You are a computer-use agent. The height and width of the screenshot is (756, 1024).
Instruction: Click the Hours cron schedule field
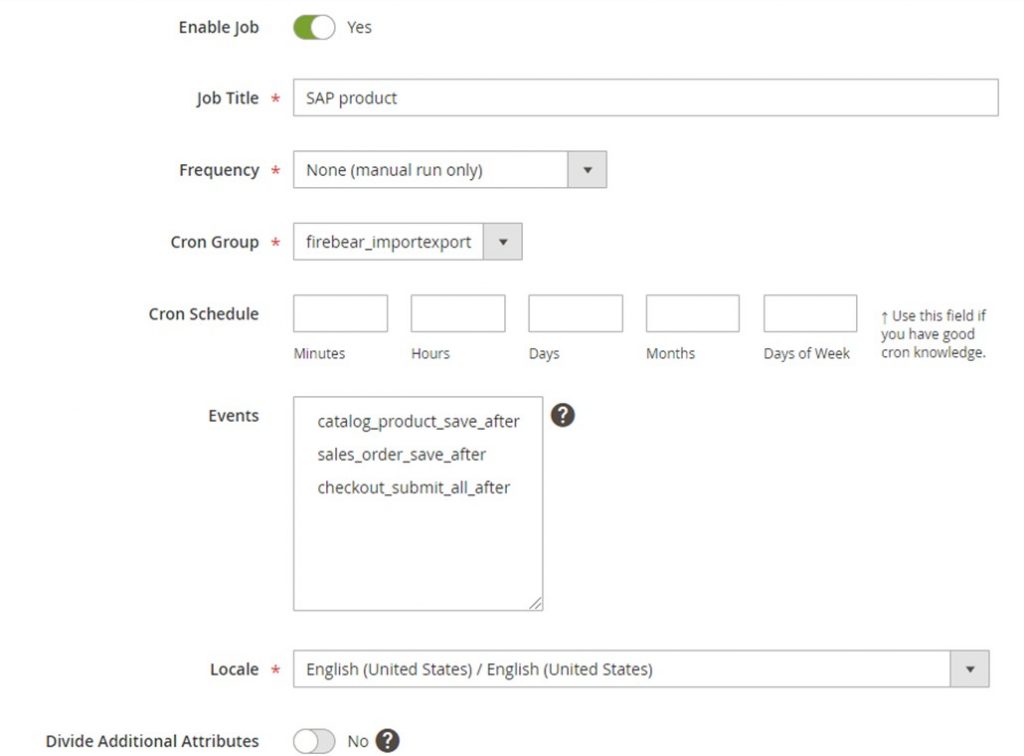pyautogui.click(x=457, y=312)
